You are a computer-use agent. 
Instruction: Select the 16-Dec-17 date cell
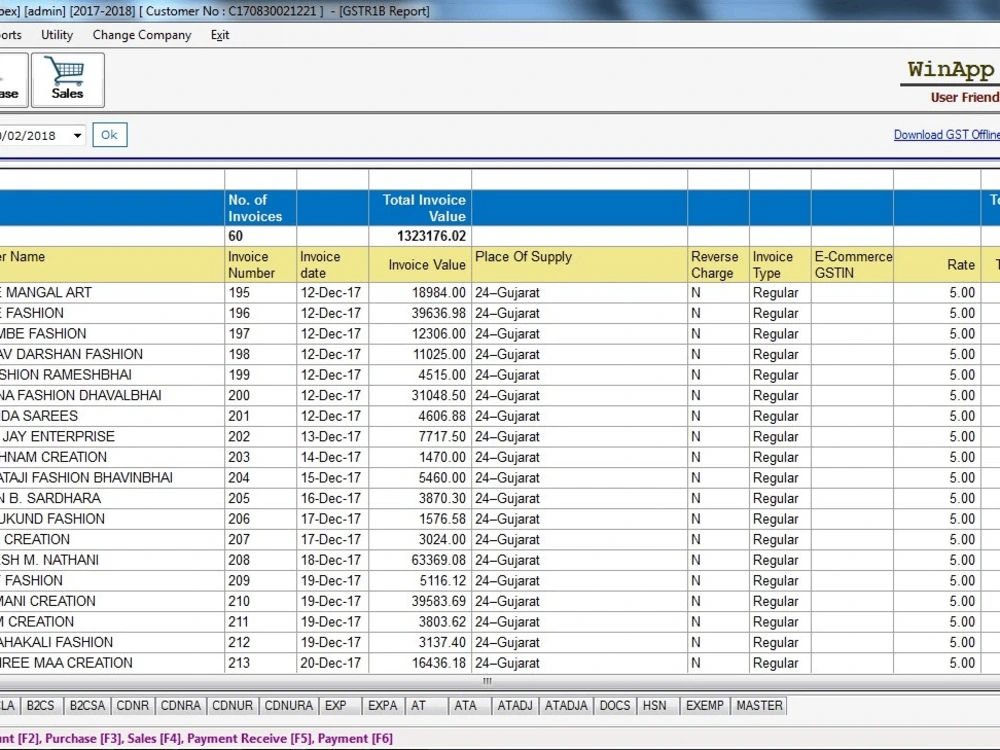coord(332,498)
